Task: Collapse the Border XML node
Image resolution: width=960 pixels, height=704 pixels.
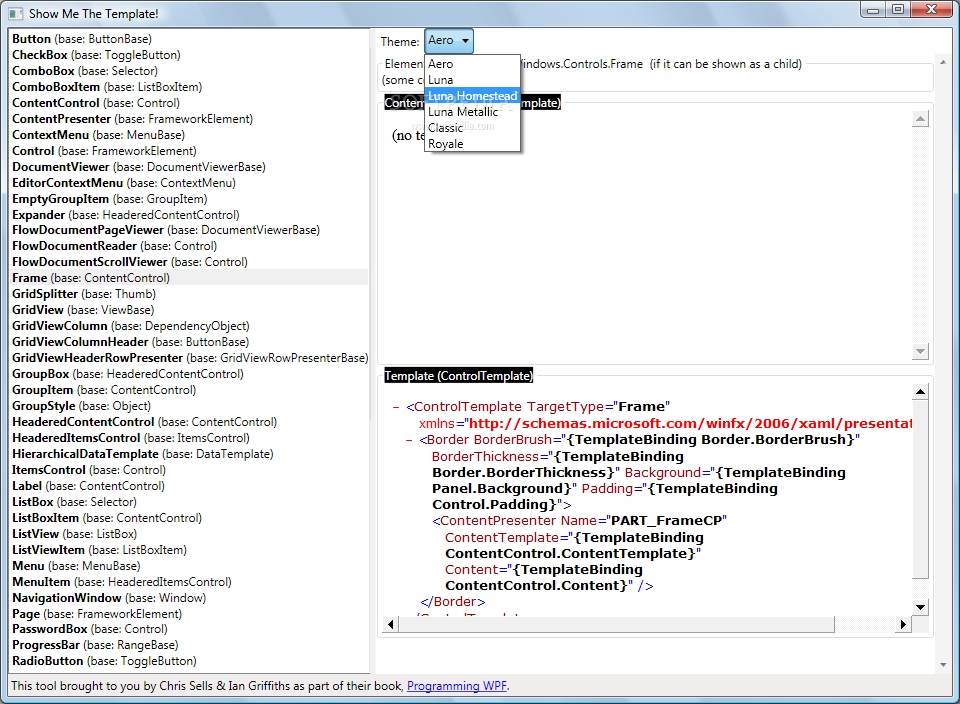Action: [409, 440]
